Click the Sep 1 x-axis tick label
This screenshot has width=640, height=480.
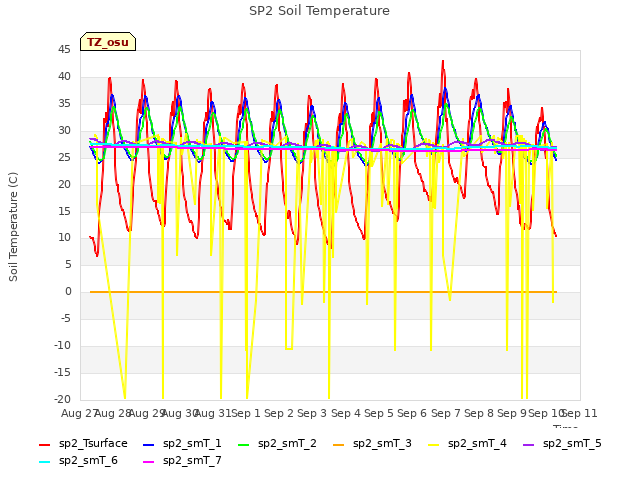(246, 413)
